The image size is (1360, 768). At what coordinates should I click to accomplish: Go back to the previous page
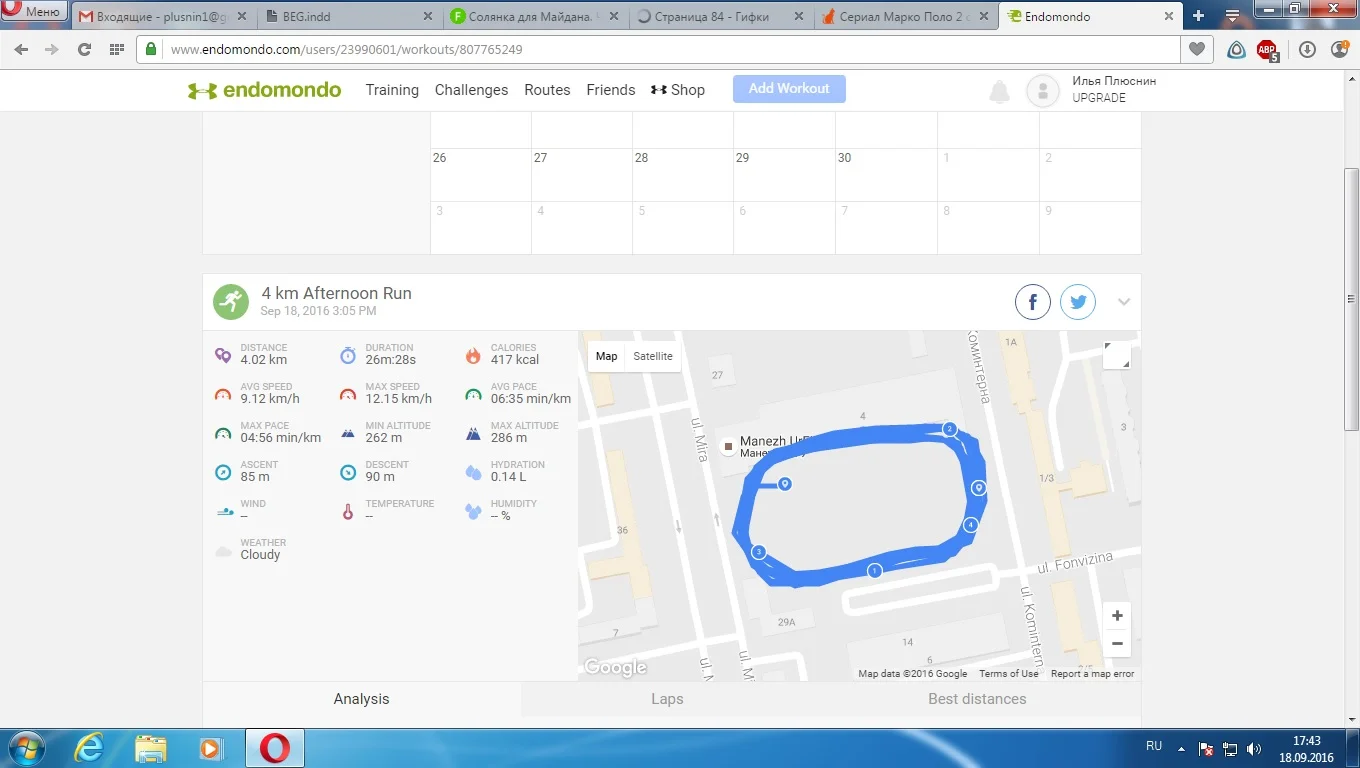(x=21, y=49)
